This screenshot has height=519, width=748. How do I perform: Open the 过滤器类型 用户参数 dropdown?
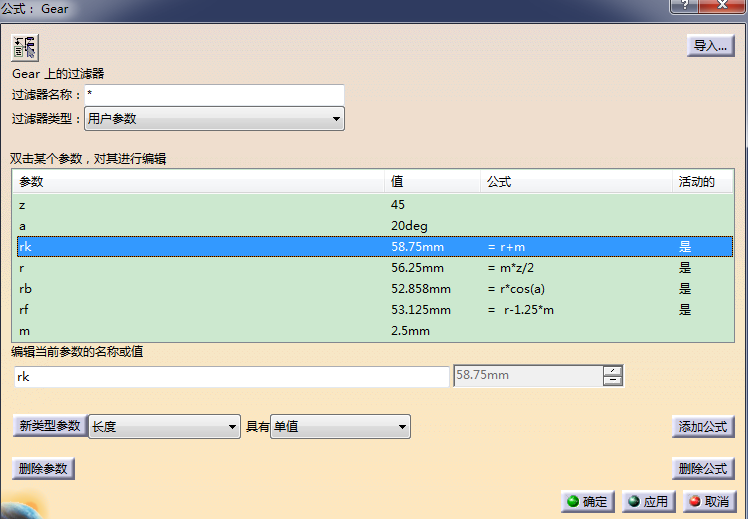(214, 119)
